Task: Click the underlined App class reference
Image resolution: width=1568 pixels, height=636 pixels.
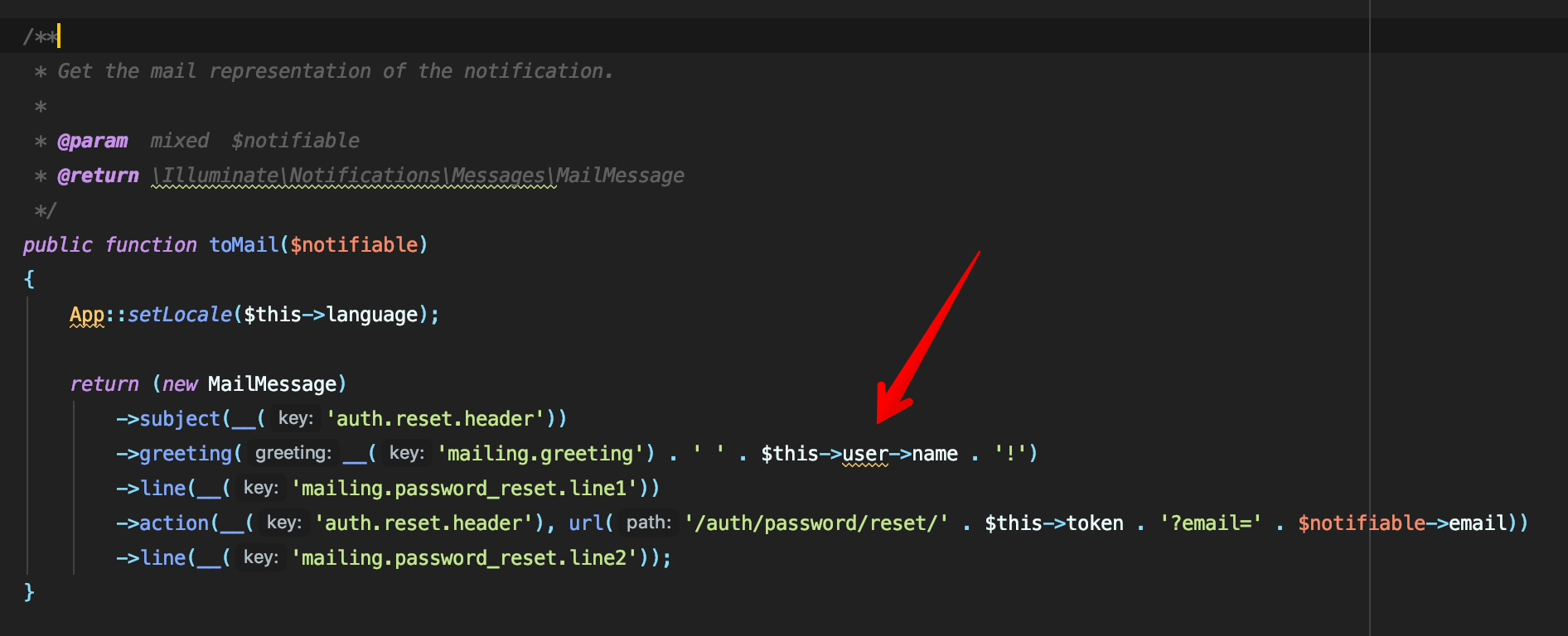Action: point(87,315)
